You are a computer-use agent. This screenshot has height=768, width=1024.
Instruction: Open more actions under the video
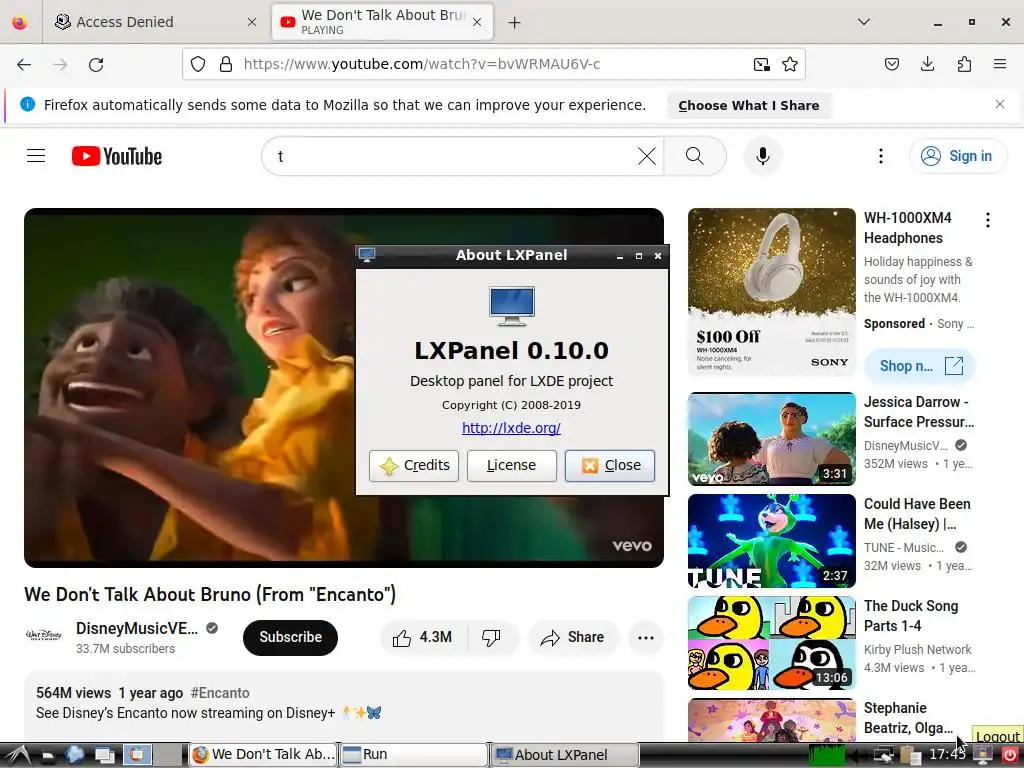click(646, 637)
